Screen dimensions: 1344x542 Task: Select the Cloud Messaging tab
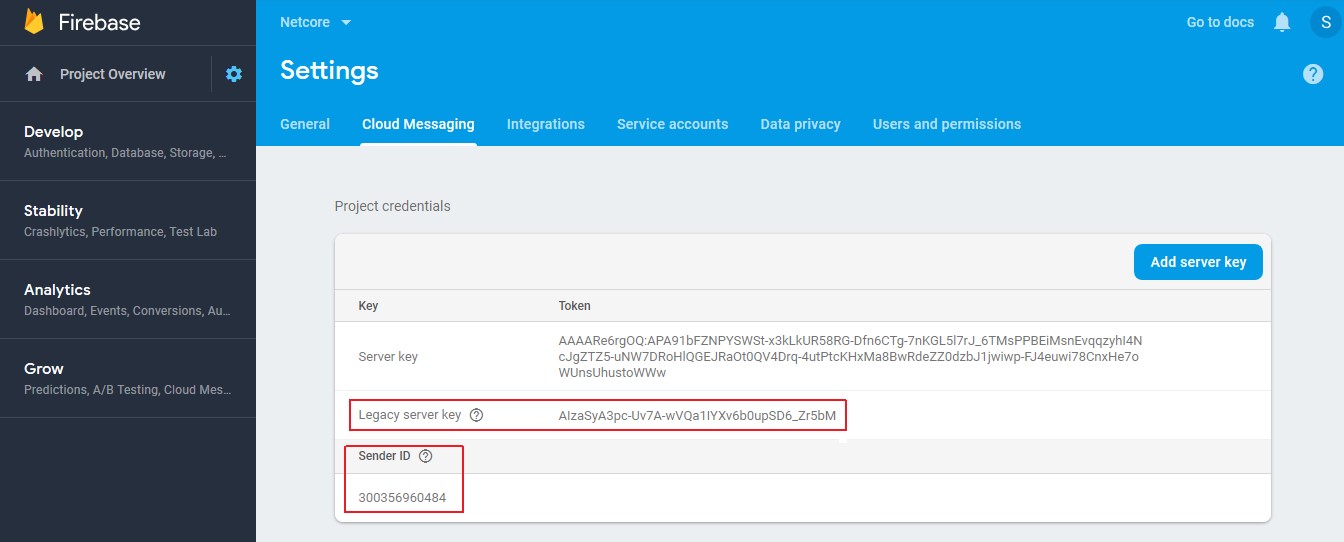click(418, 124)
